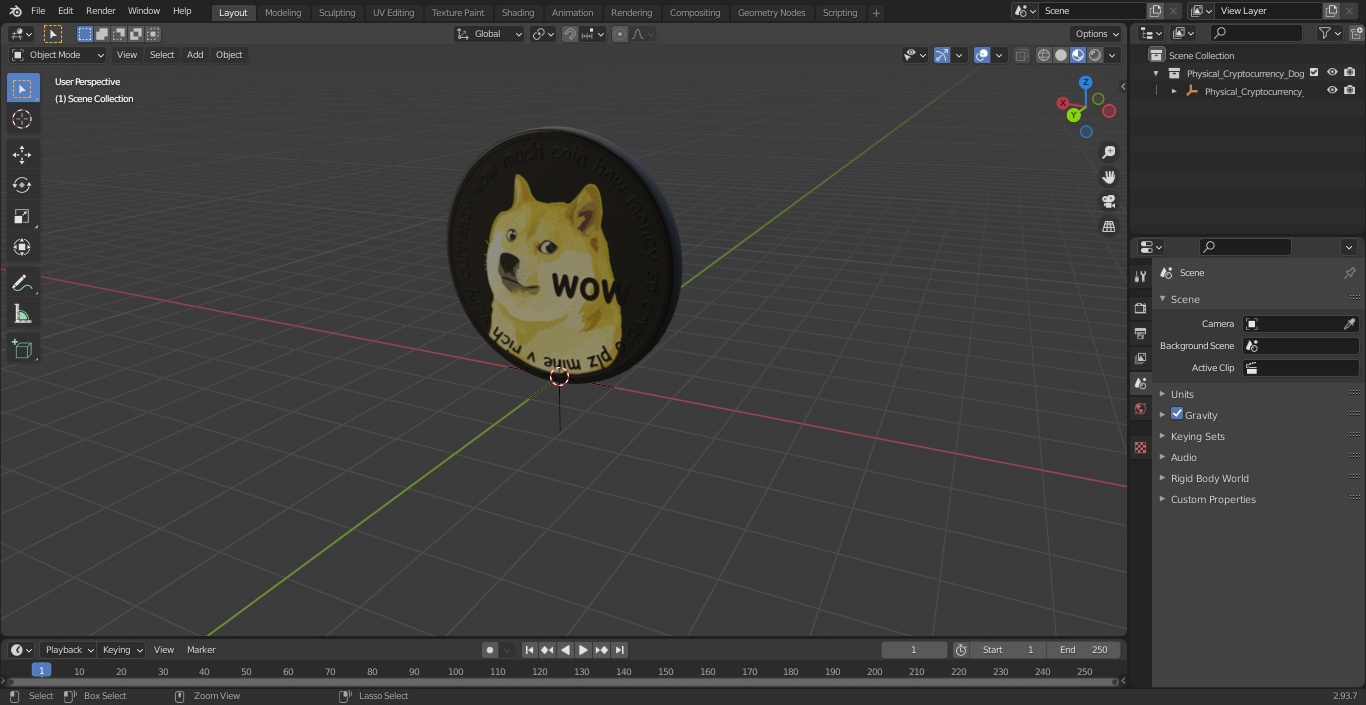Select the Annotate tool
1366x705 pixels.
[22, 284]
